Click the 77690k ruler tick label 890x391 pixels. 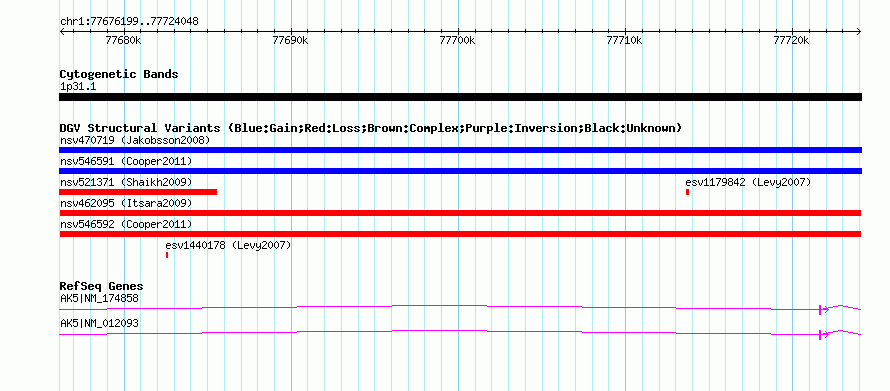pos(290,40)
